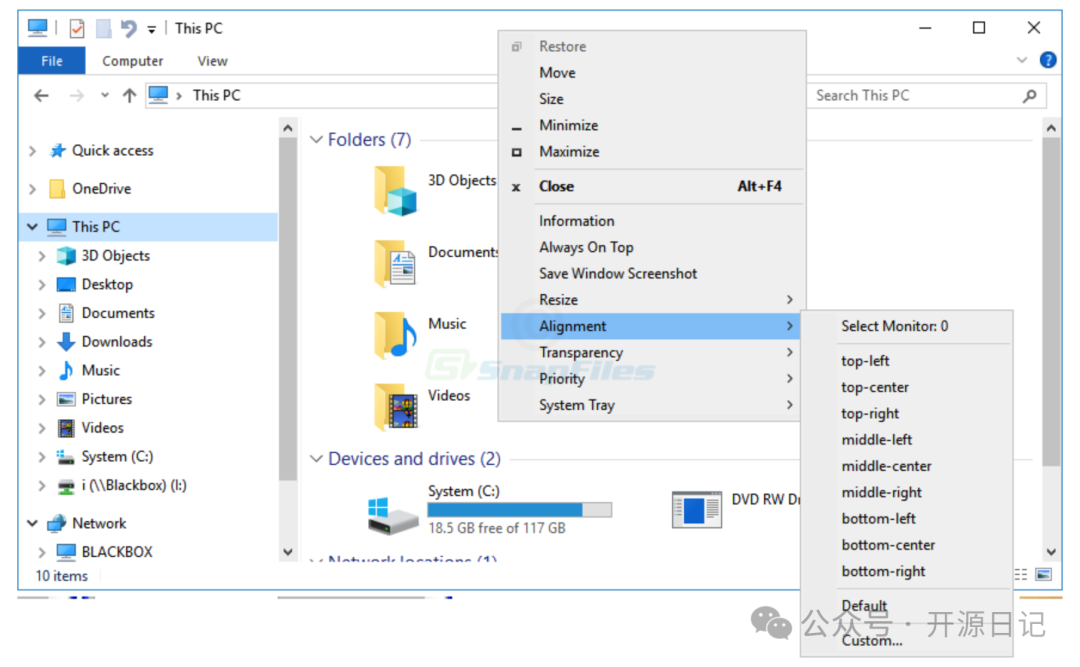Screen dimensions: 1080x667
Task: Select the DVD RW Drive icon
Action: tap(696, 509)
